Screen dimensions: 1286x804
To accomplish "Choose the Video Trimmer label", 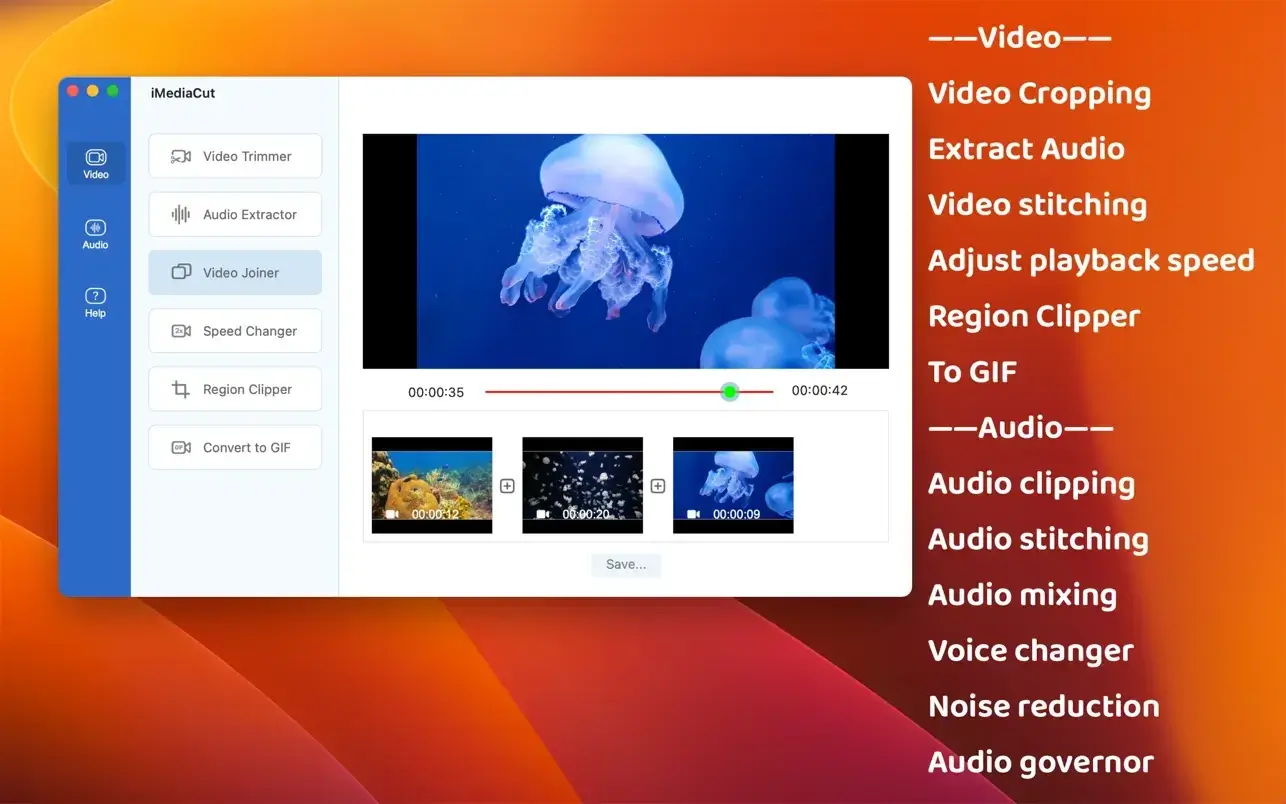I will point(247,157).
